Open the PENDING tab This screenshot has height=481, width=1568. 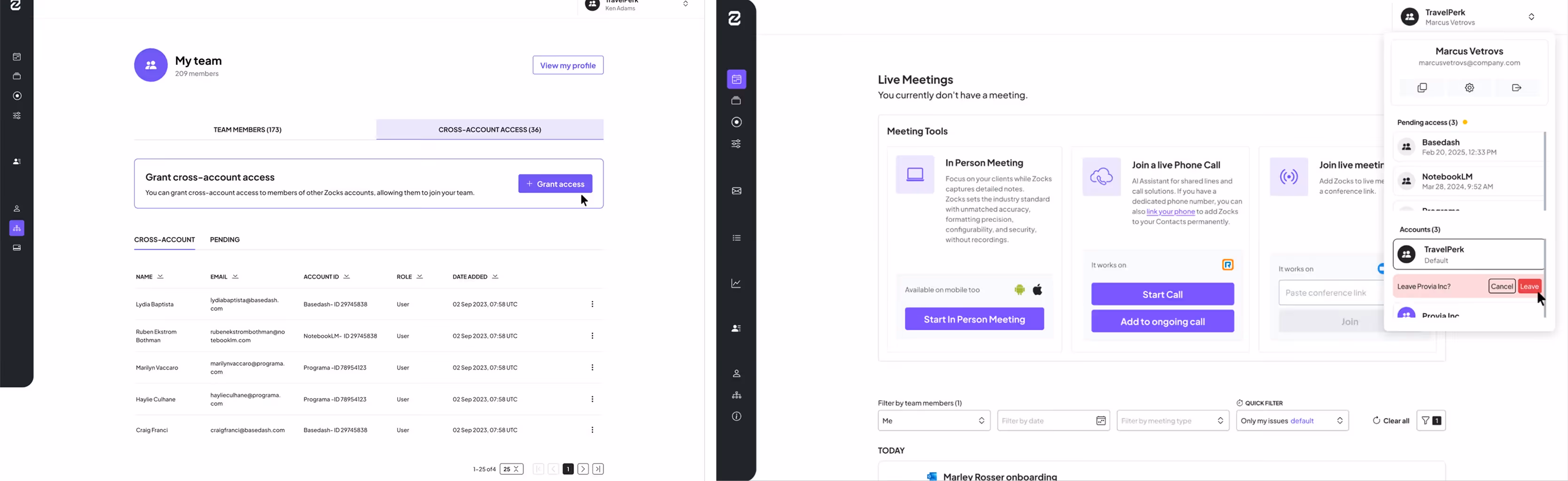pyautogui.click(x=224, y=239)
